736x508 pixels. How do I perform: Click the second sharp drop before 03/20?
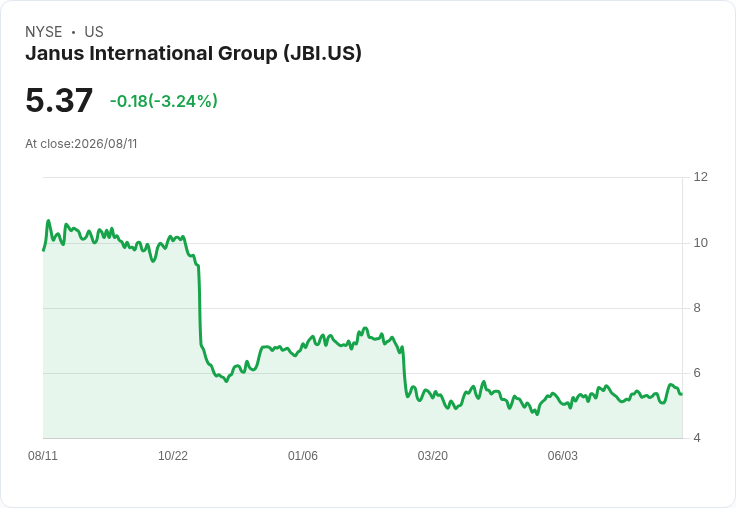(x=404, y=371)
